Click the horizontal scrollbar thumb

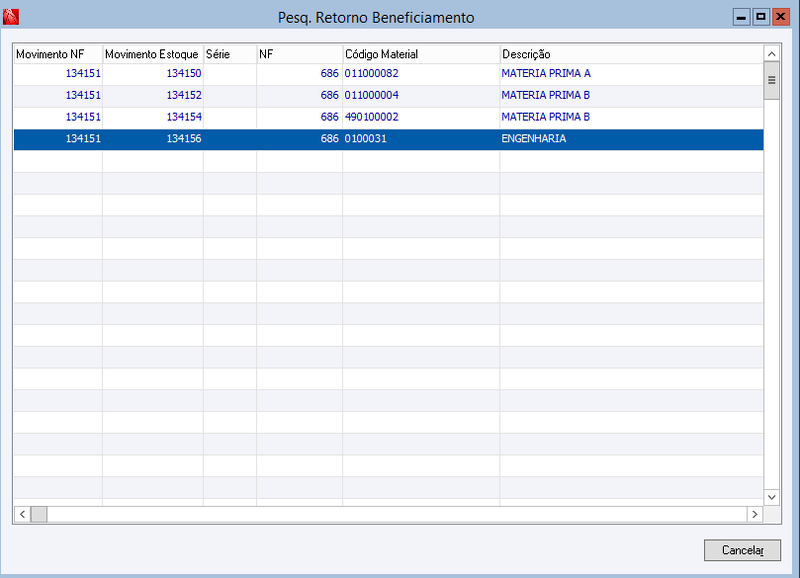coord(39,514)
